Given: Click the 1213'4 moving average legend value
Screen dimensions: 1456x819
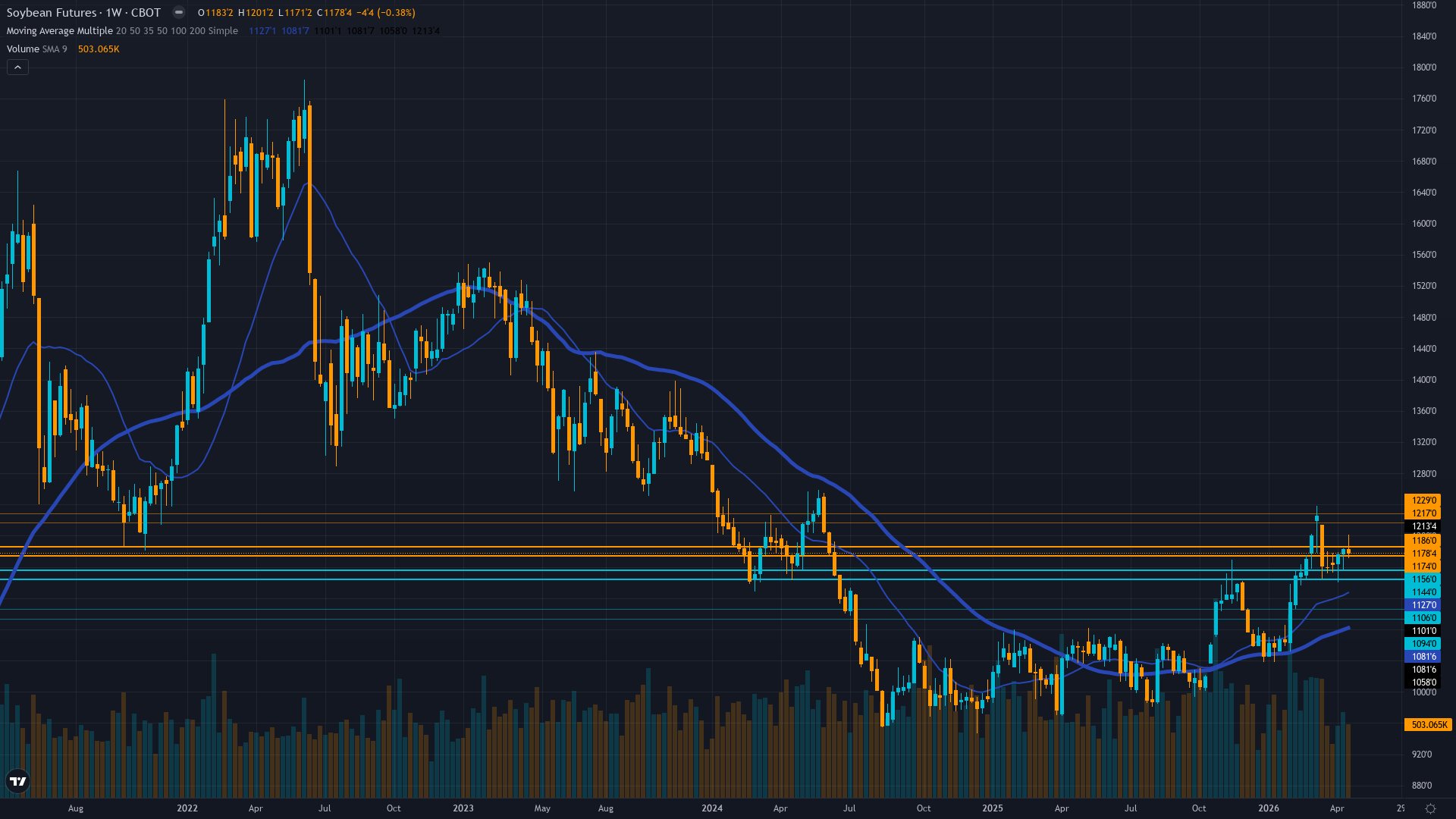Looking at the screenshot, I should point(425,31).
